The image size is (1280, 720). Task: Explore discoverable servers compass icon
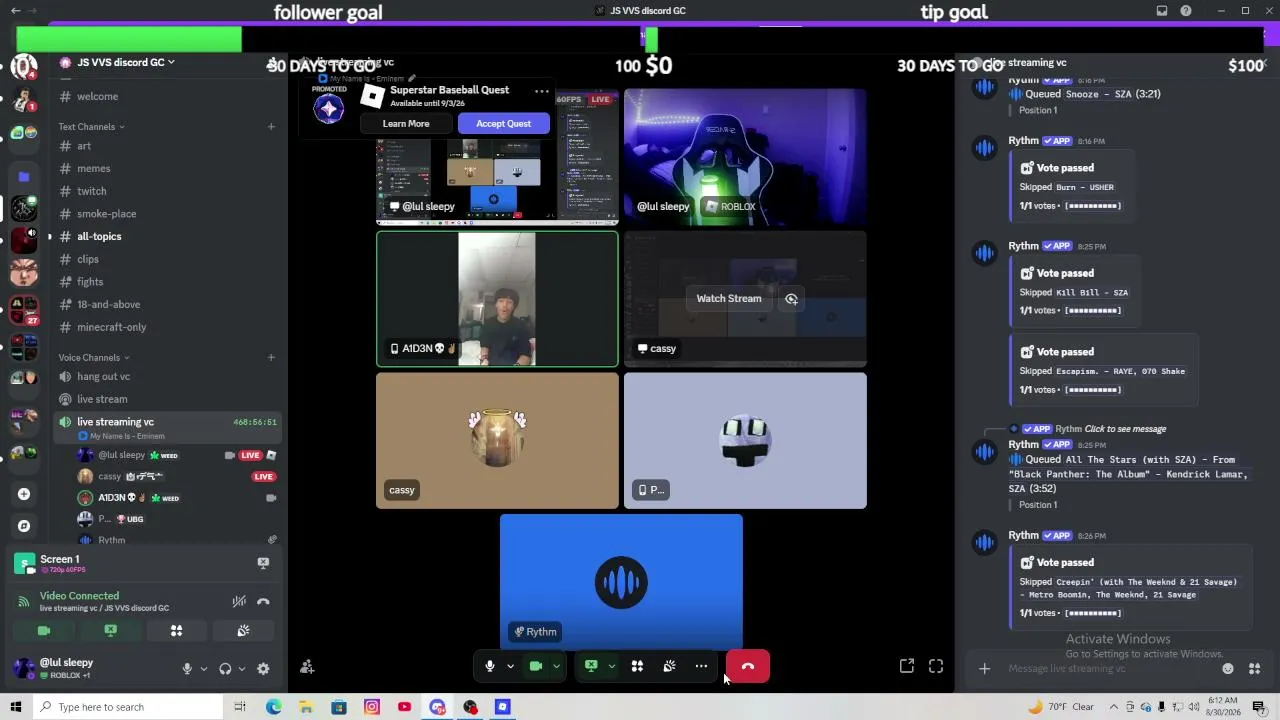point(24,526)
